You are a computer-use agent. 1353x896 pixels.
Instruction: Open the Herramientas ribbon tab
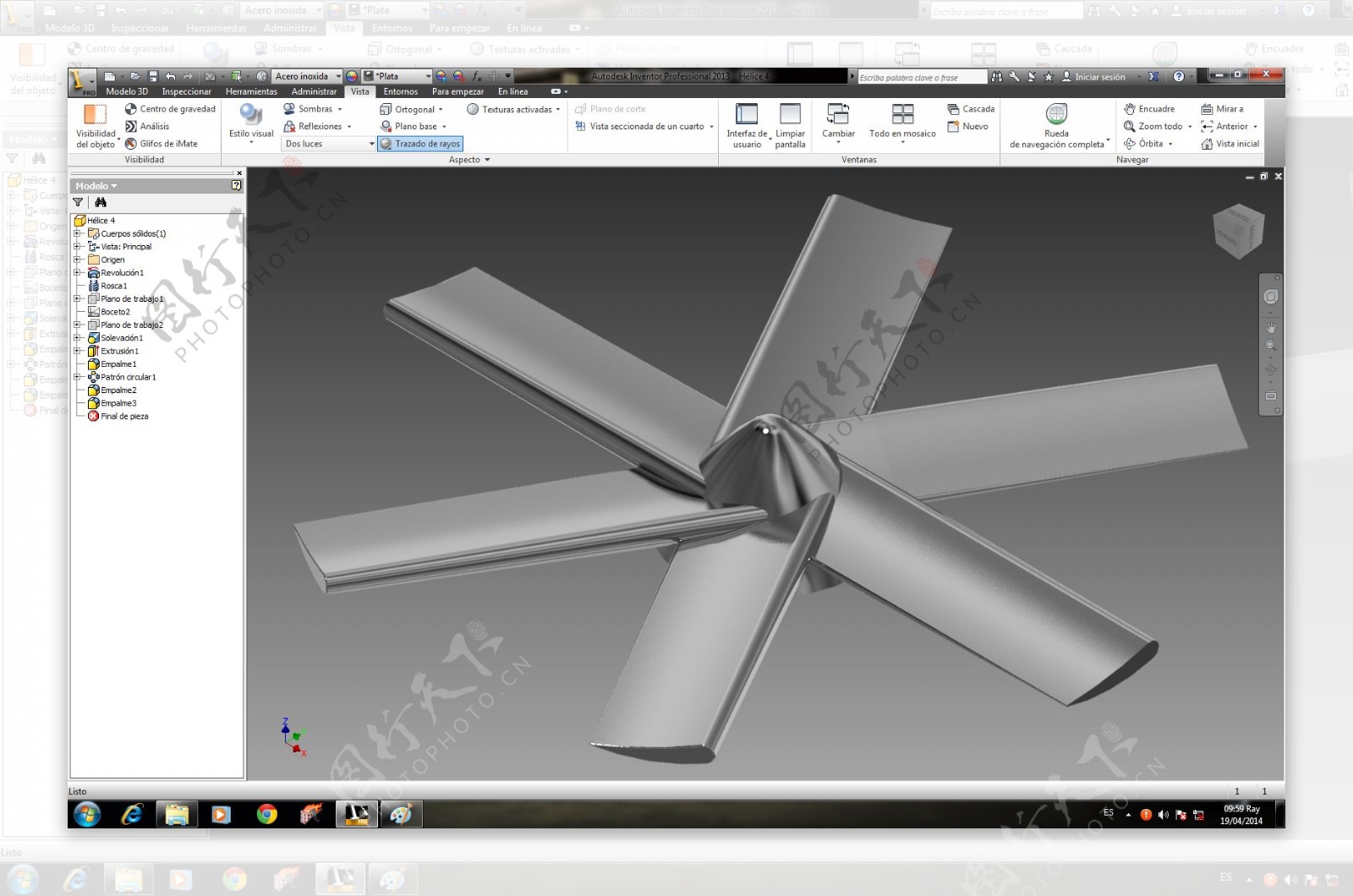pos(251,91)
